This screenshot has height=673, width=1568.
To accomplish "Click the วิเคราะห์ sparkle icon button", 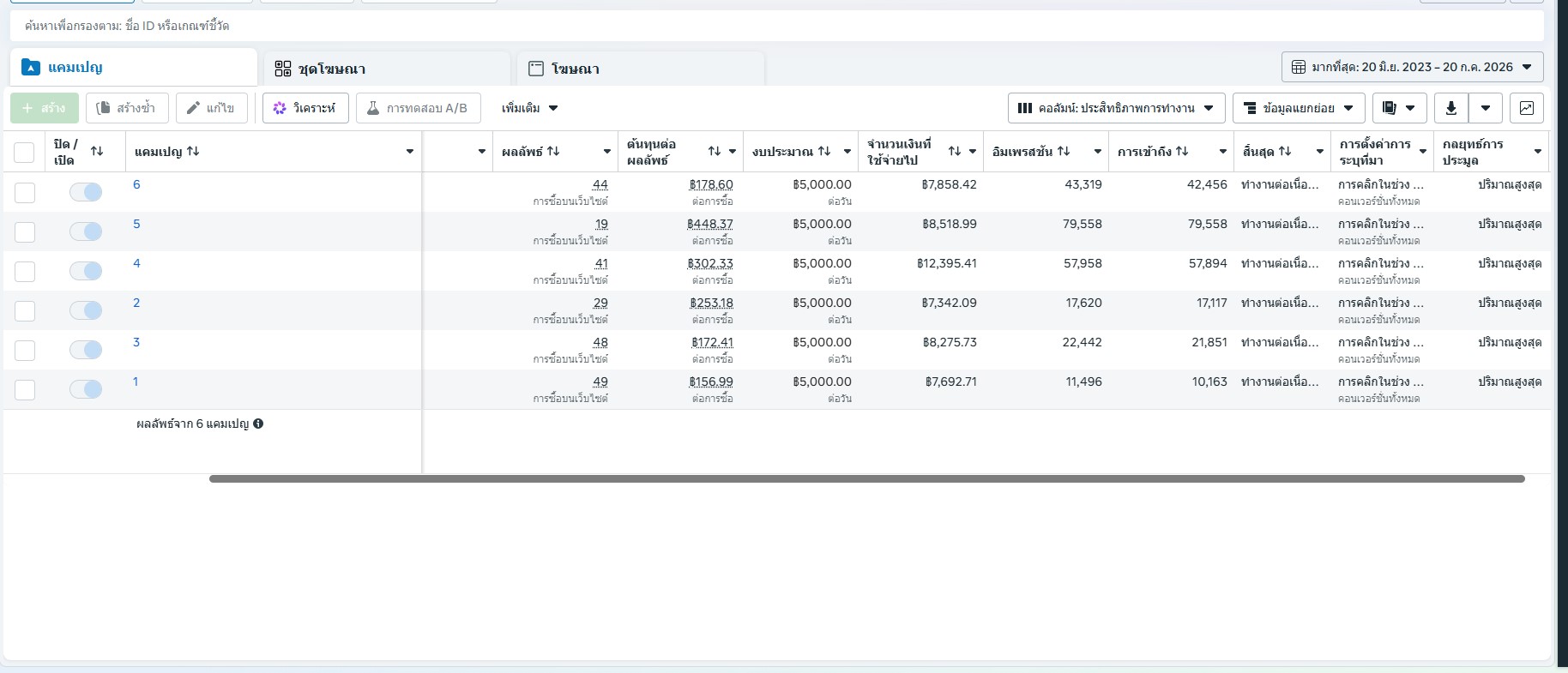I will coord(305,108).
